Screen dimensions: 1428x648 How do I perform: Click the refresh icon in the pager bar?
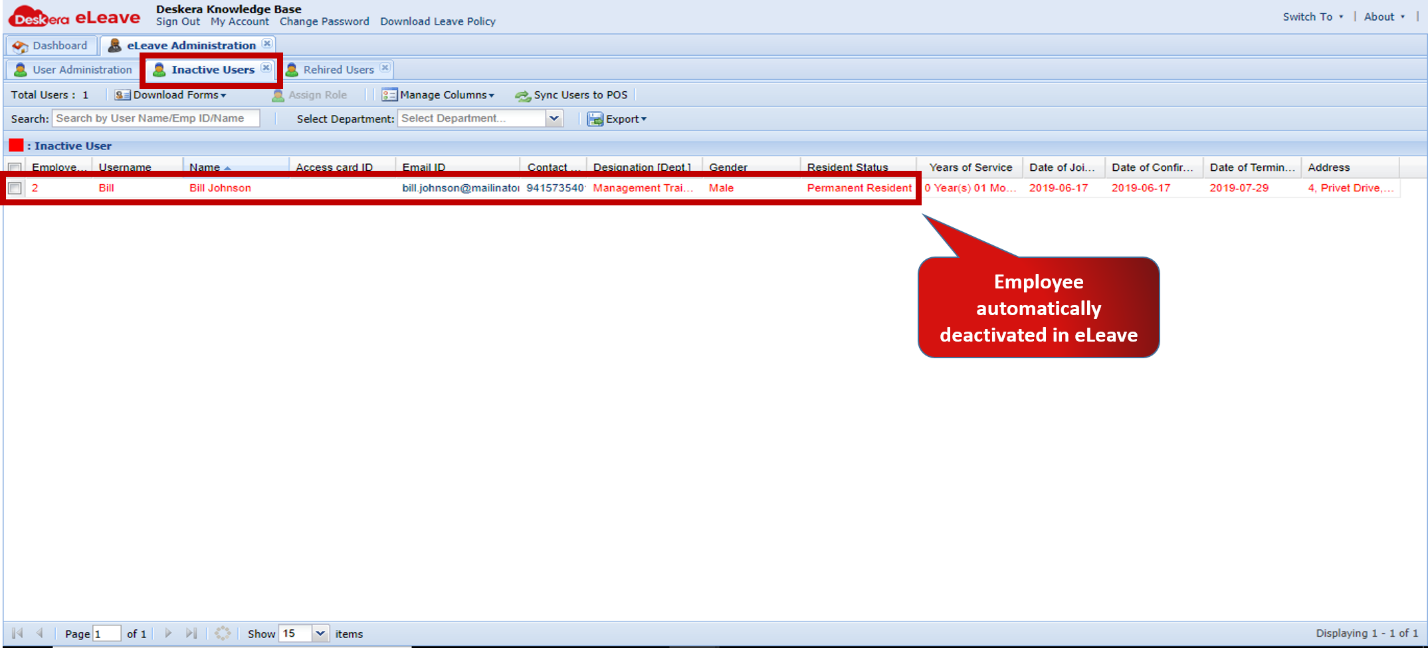pyautogui.click(x=222, y=633)
